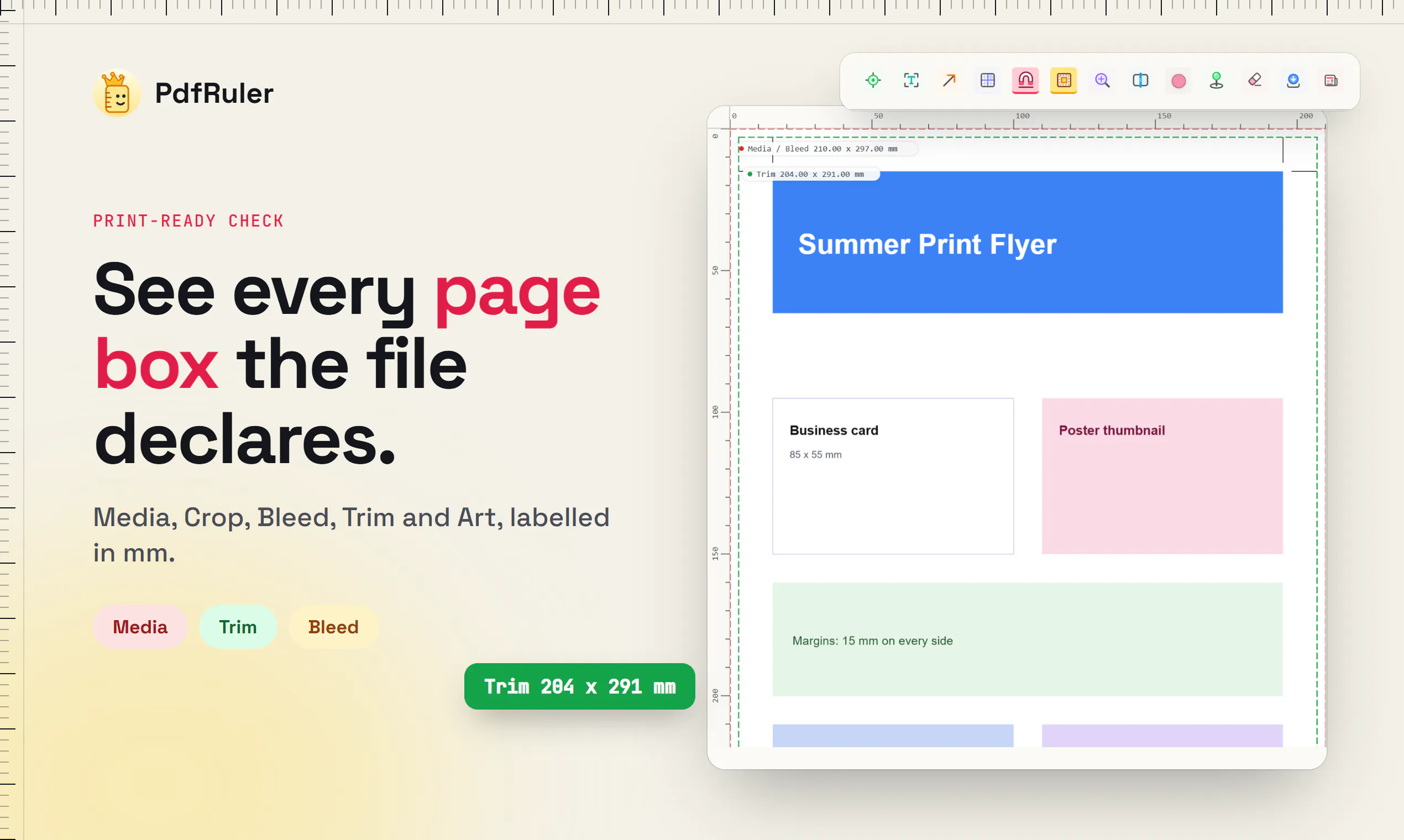Click the PdfRuler crown logo
Viewport: 1404px width, 840px height.
click(x=117, y=93)
